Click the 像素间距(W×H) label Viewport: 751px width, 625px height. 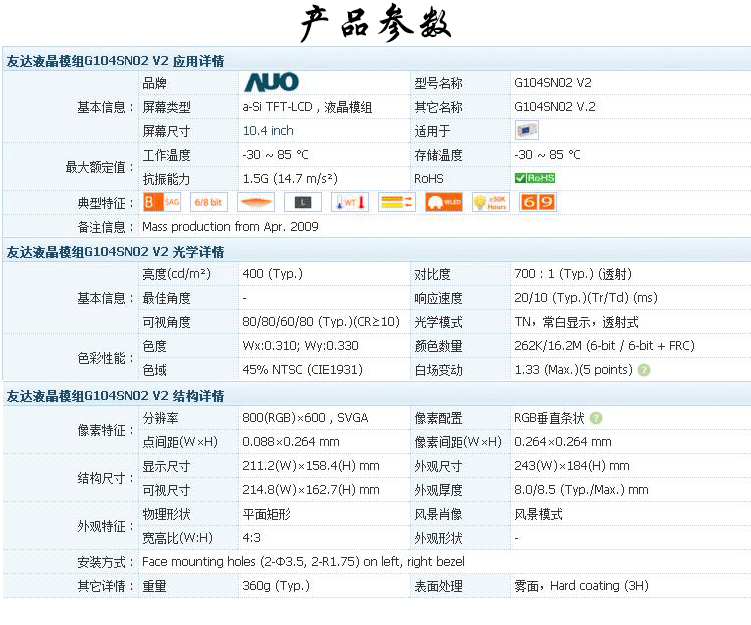[x=458, y=442]
